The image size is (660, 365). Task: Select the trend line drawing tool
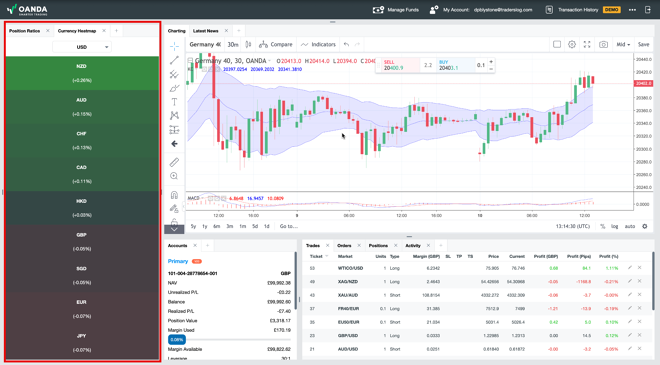[x=174, y=60]
